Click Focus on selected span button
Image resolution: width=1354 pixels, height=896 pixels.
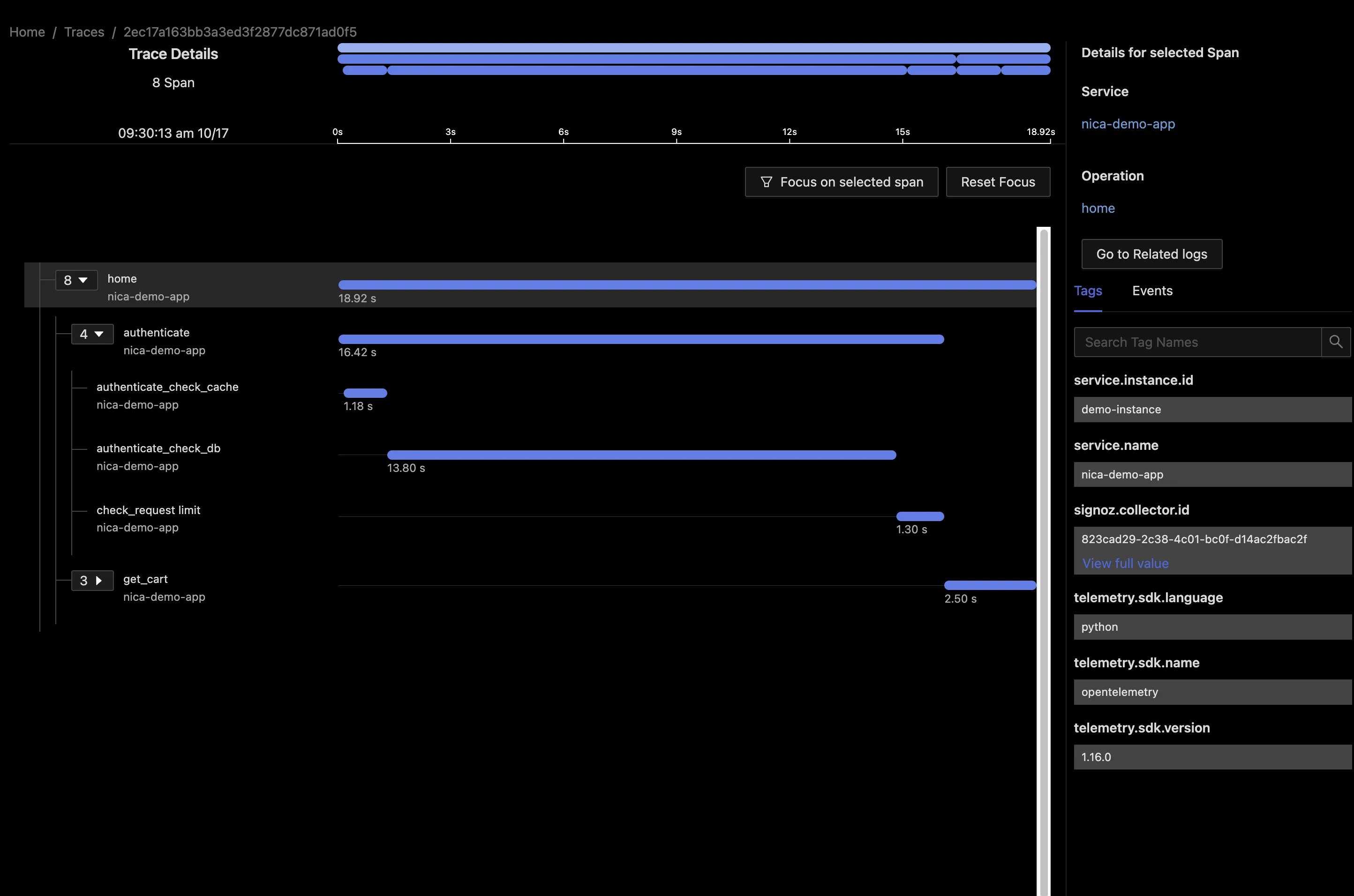tap(841, 182)
